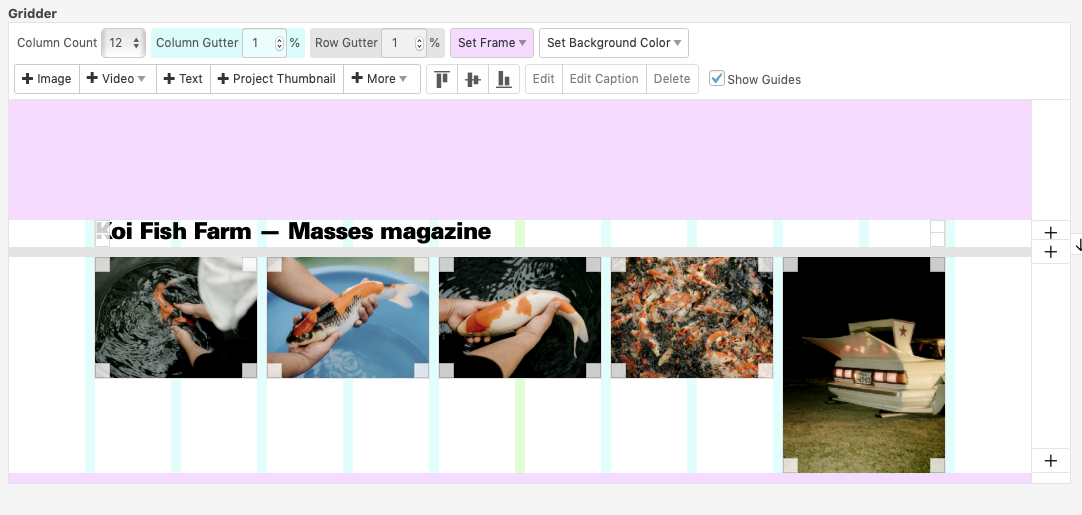Expand the More options menu
1082x515 pixels.
pos(380,79)
